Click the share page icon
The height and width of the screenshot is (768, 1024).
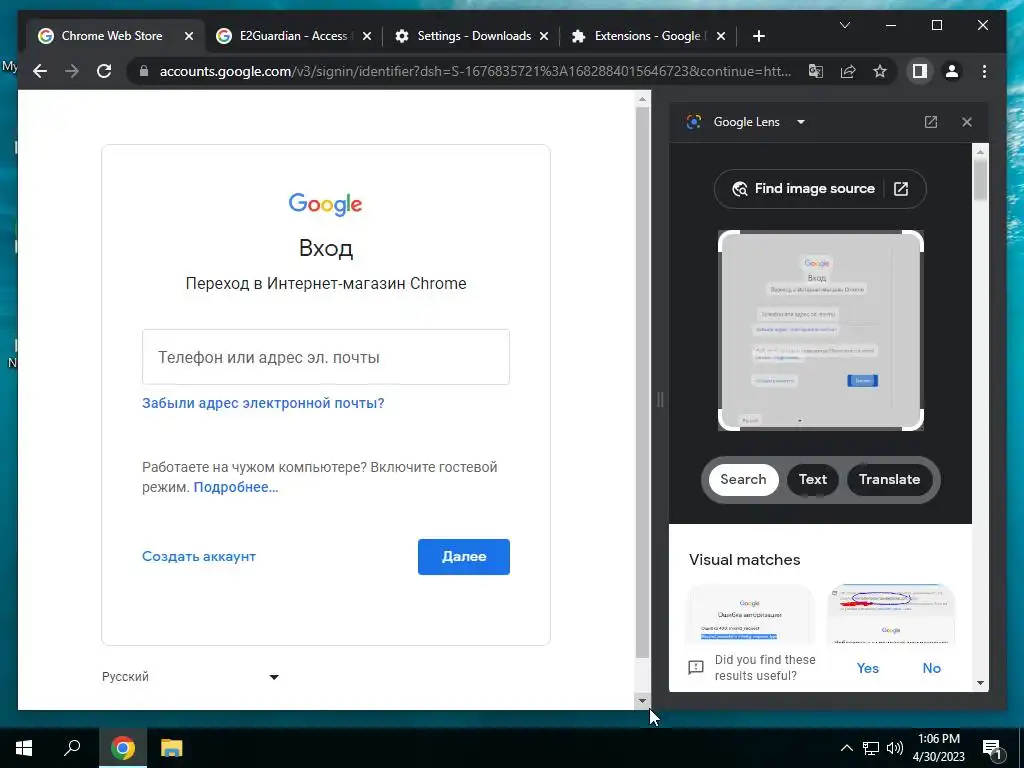848,71
